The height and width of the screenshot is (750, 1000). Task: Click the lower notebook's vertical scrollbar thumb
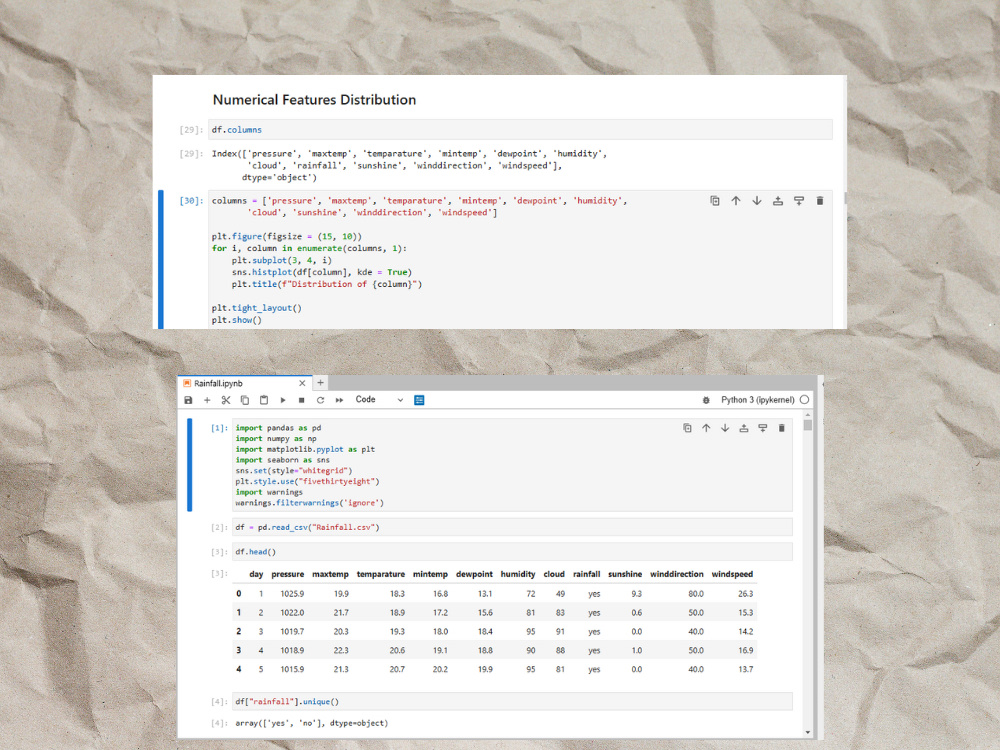(807, 425)
